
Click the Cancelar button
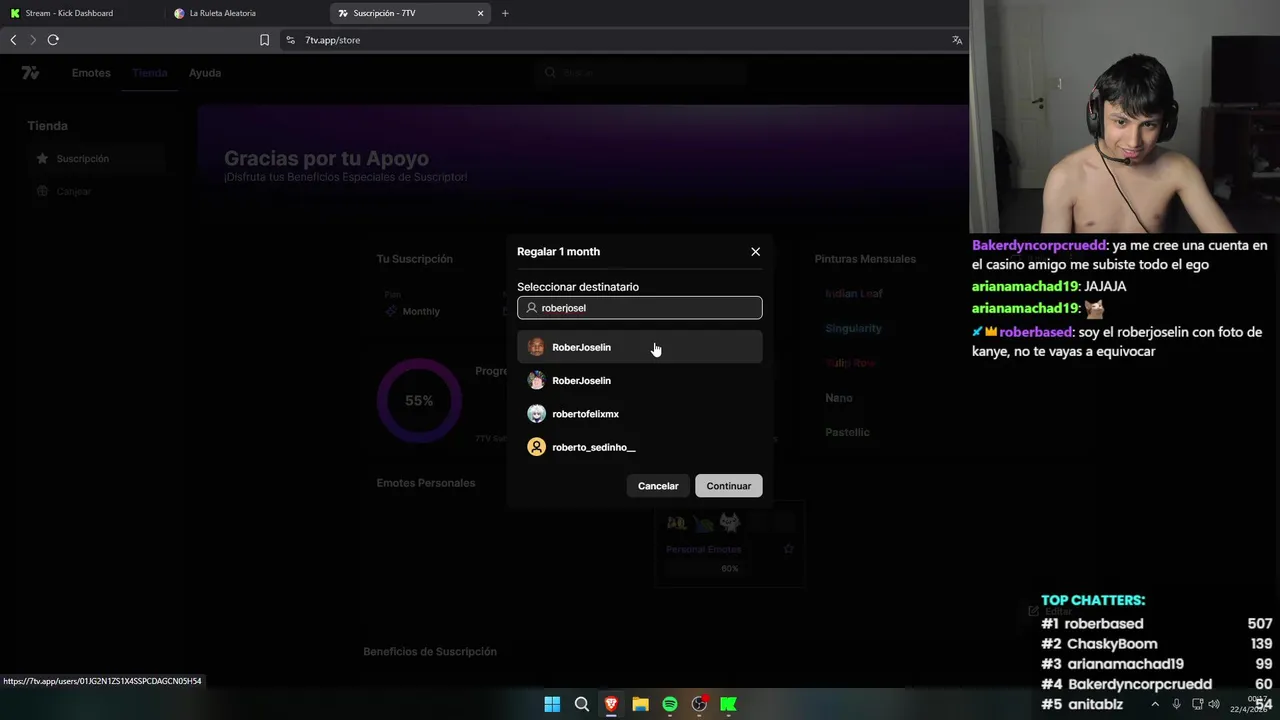658,486
